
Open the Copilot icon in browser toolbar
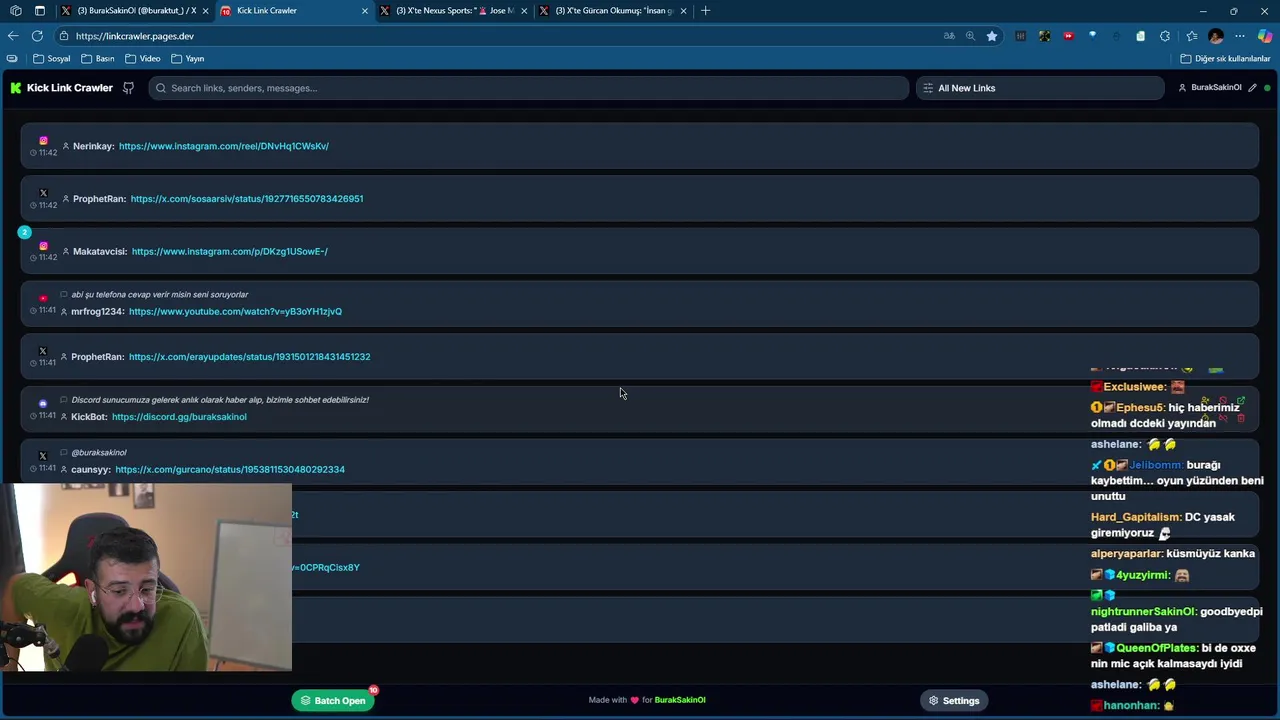click(1265, 36)
